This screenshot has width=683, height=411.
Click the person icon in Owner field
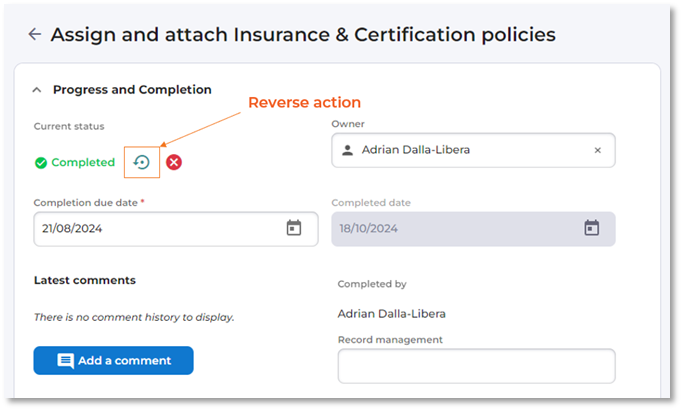pyautogui.click(x=347, y=150)
